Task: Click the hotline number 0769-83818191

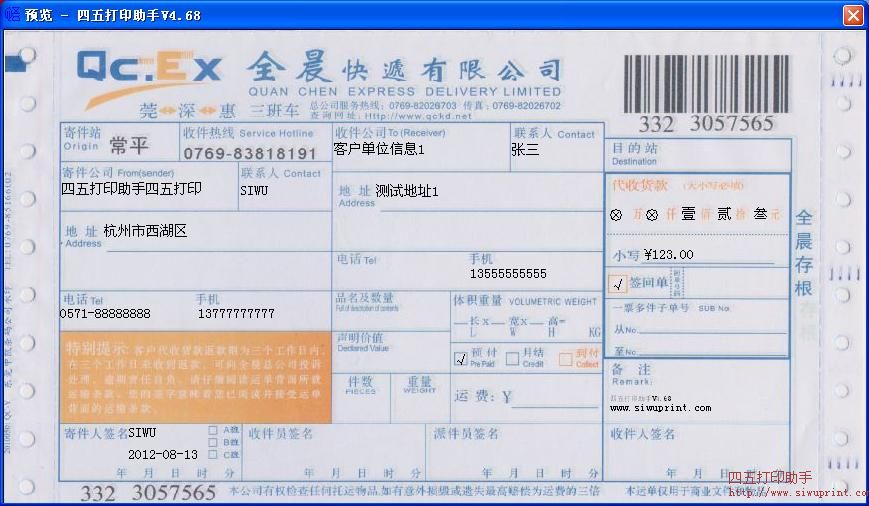Action: (249, 154)
